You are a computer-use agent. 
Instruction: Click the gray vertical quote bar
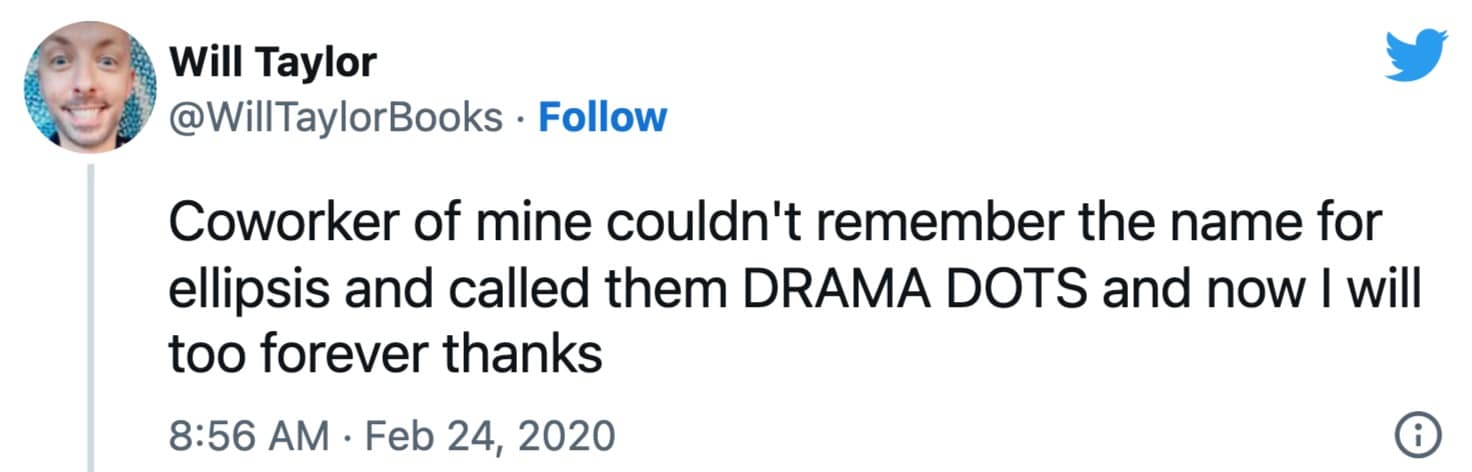94,320
